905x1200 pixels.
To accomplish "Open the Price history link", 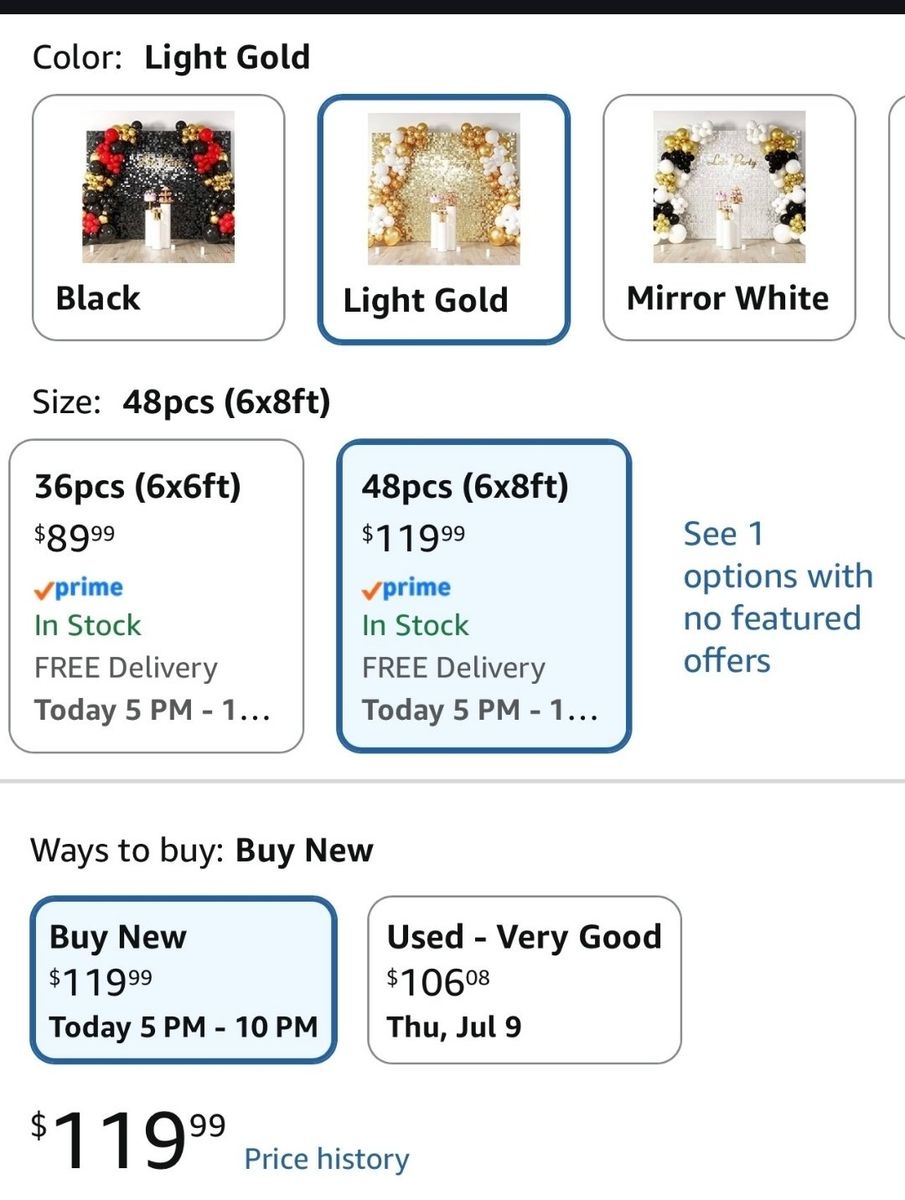I will coord(327,1159).
